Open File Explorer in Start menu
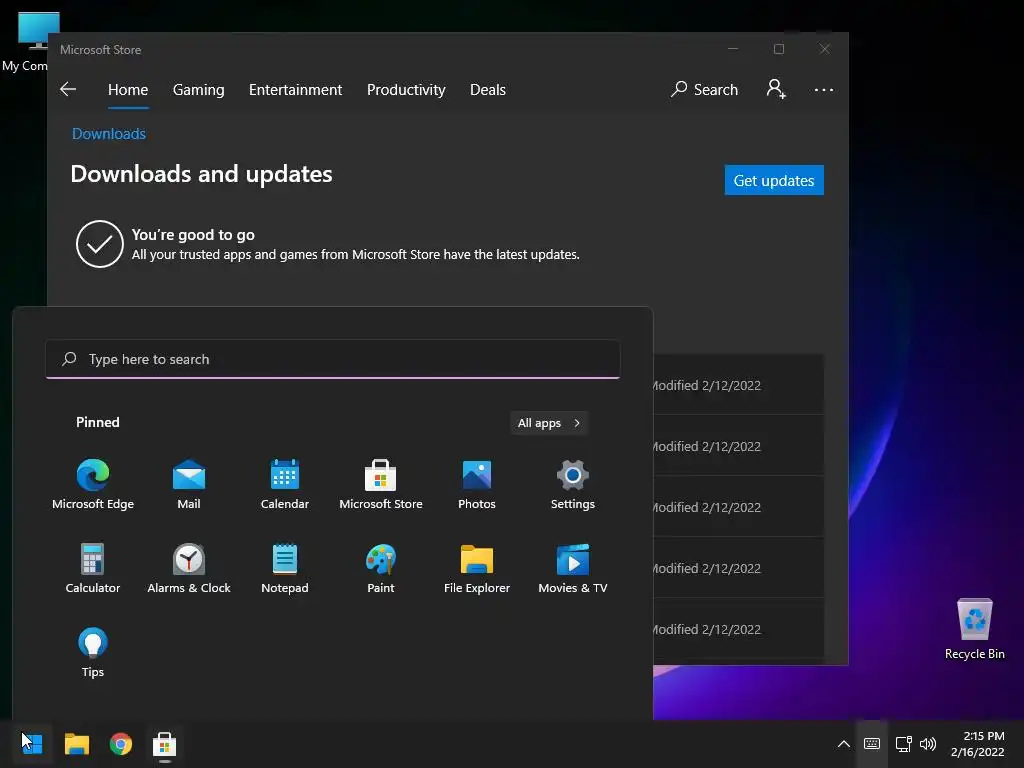This screenshot has height=768, width=1024. [477, 568]
